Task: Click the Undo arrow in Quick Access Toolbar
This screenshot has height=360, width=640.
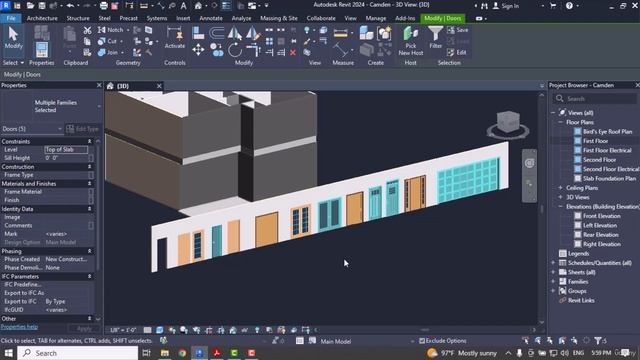Action: 70,6
